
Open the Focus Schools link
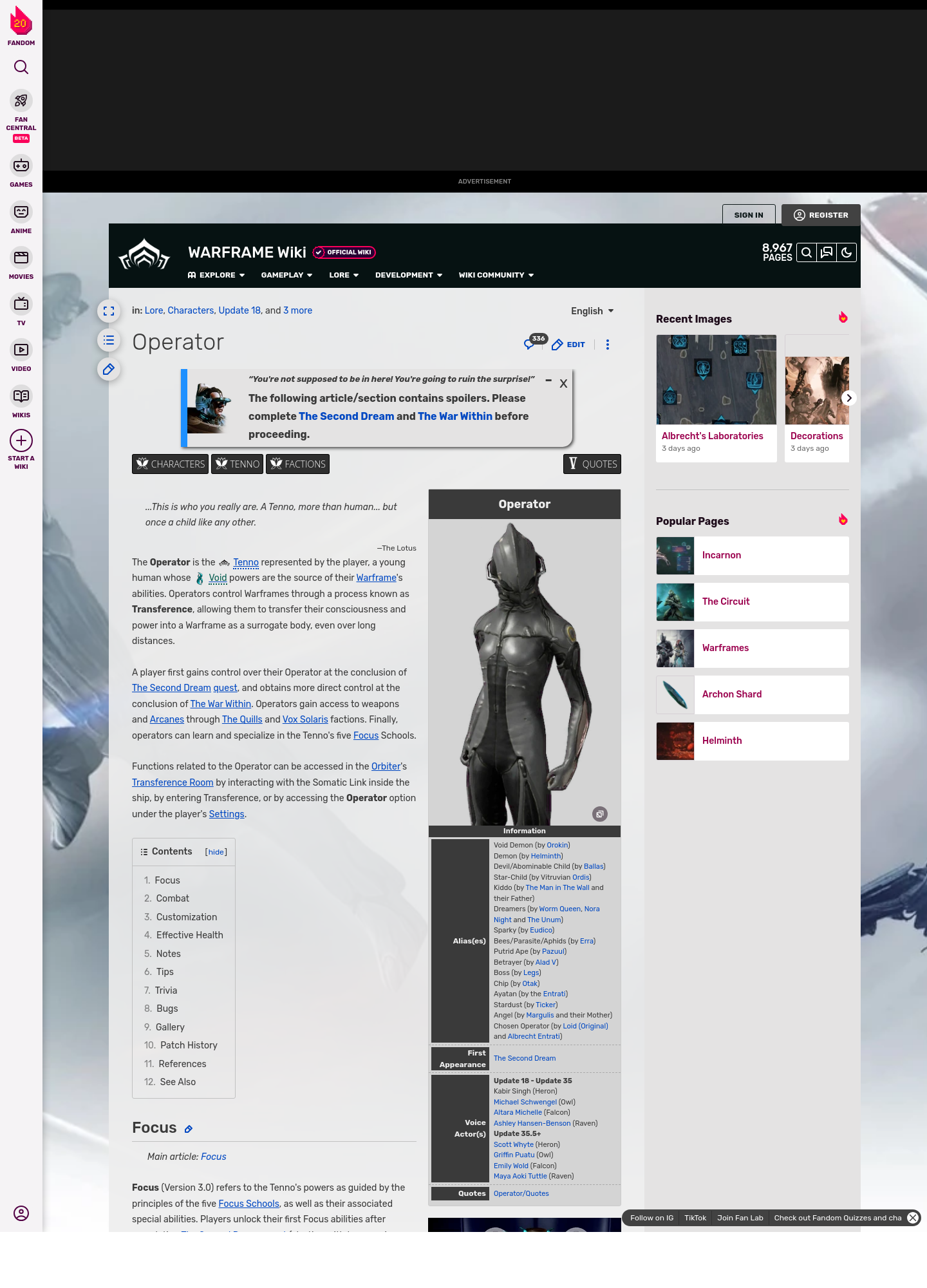tap(249, 1204)
